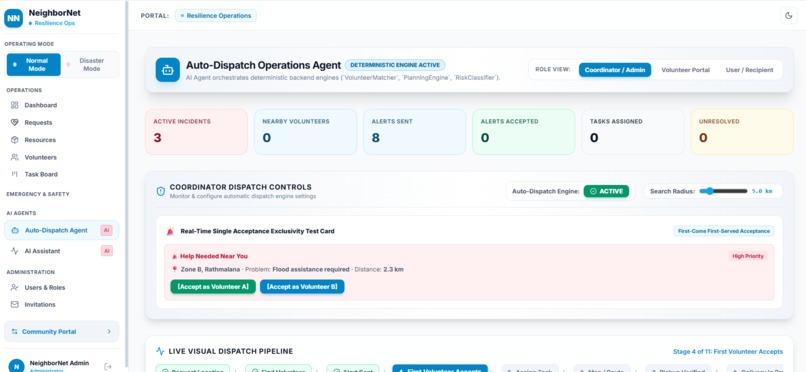Viewport: 806px width, 372px height.
Task: Click the Accept as Volunteer B button
Action: coord(302,287)
